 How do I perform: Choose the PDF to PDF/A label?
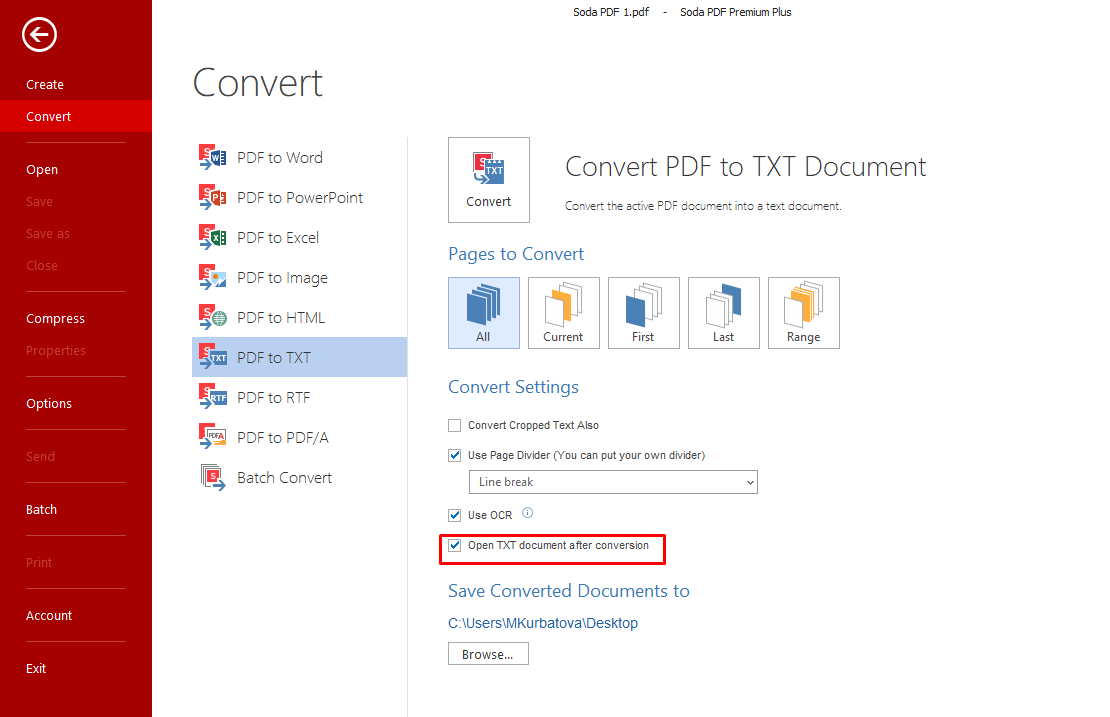[x=282, y=438]
